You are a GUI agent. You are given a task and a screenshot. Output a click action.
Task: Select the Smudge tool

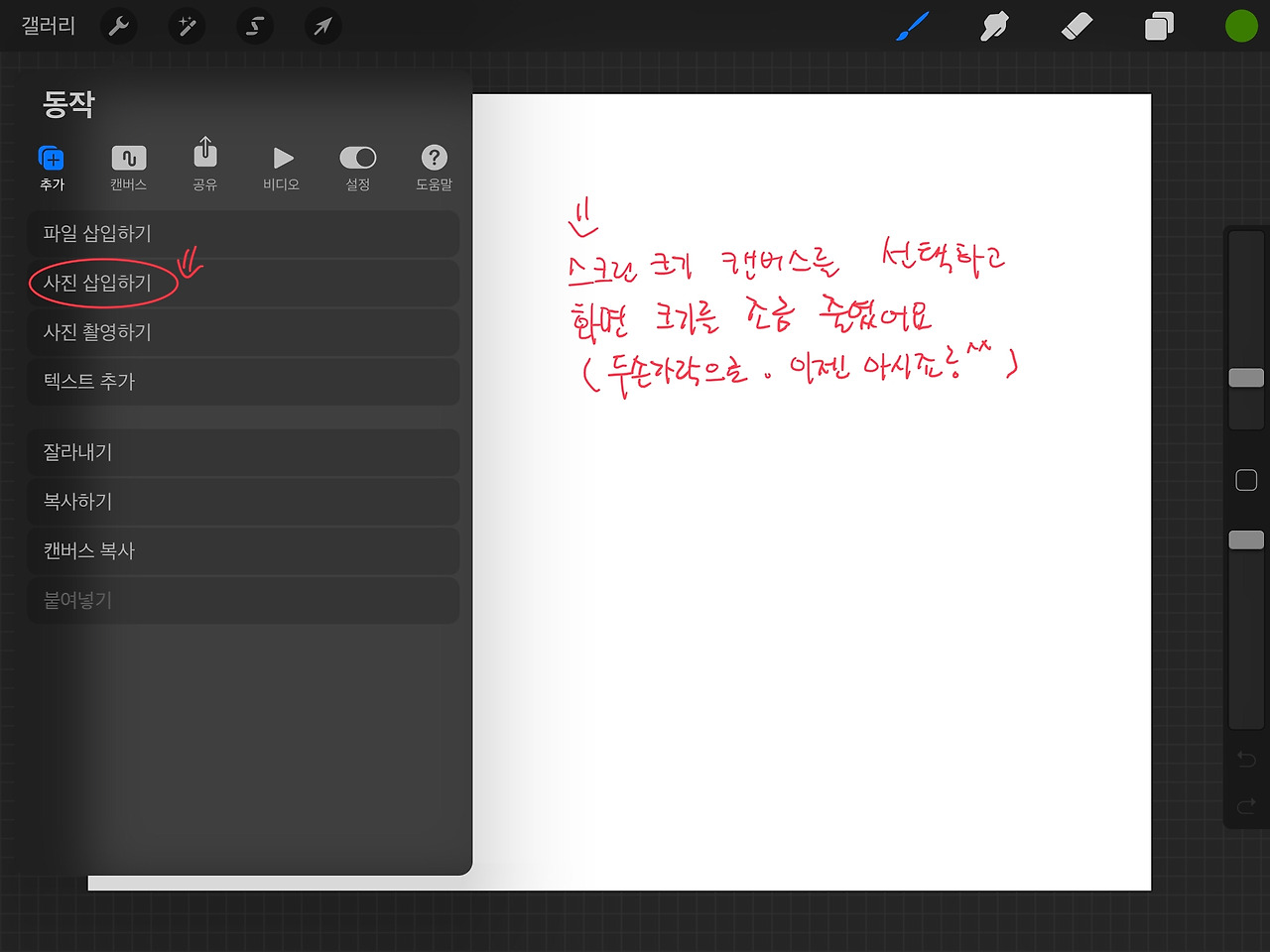click(x=994, y=26)
